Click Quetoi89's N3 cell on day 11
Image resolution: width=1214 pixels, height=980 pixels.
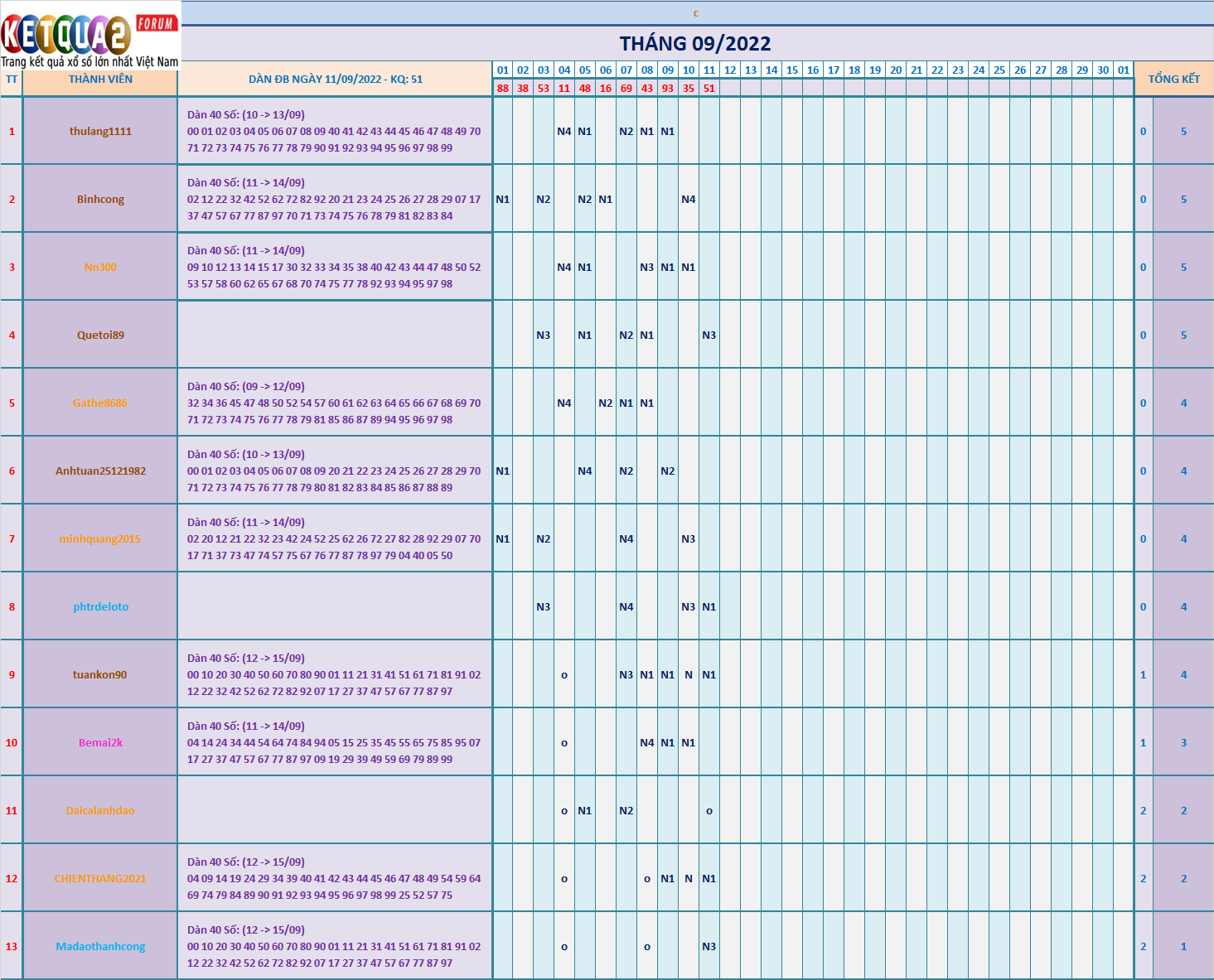click(x=709, y=335)
